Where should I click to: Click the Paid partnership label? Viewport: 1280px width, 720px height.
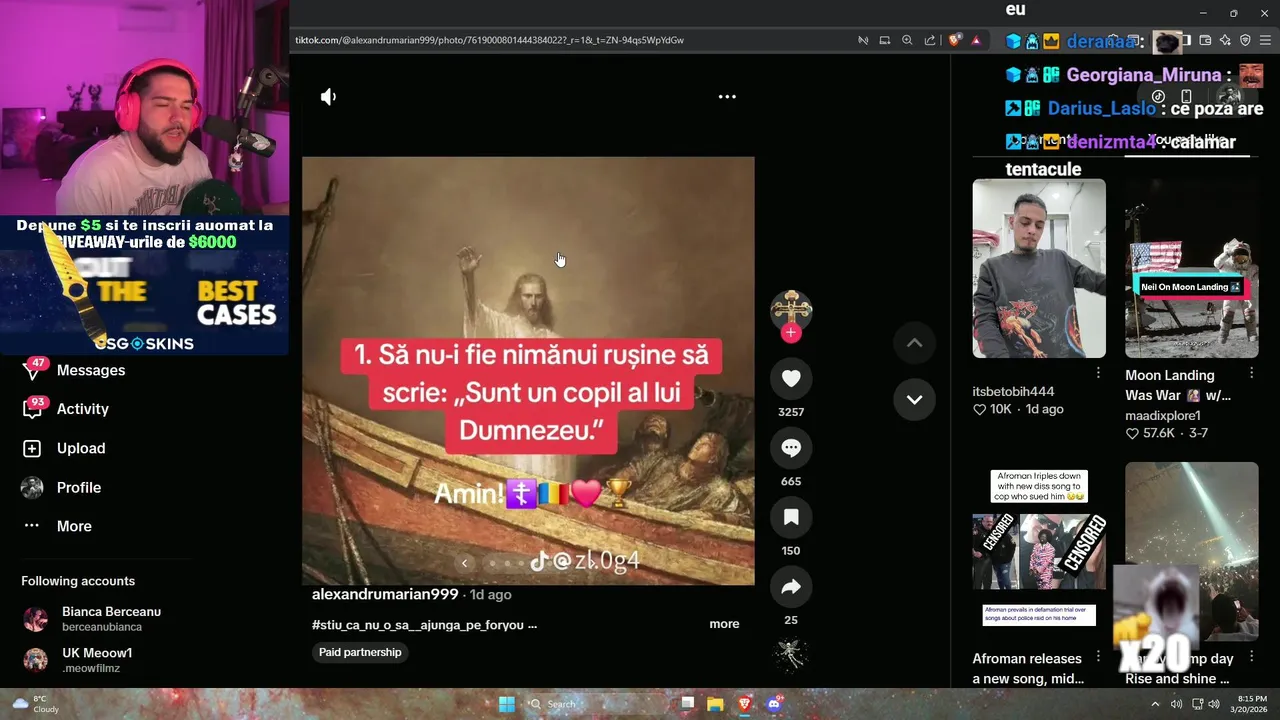point(360,652)
